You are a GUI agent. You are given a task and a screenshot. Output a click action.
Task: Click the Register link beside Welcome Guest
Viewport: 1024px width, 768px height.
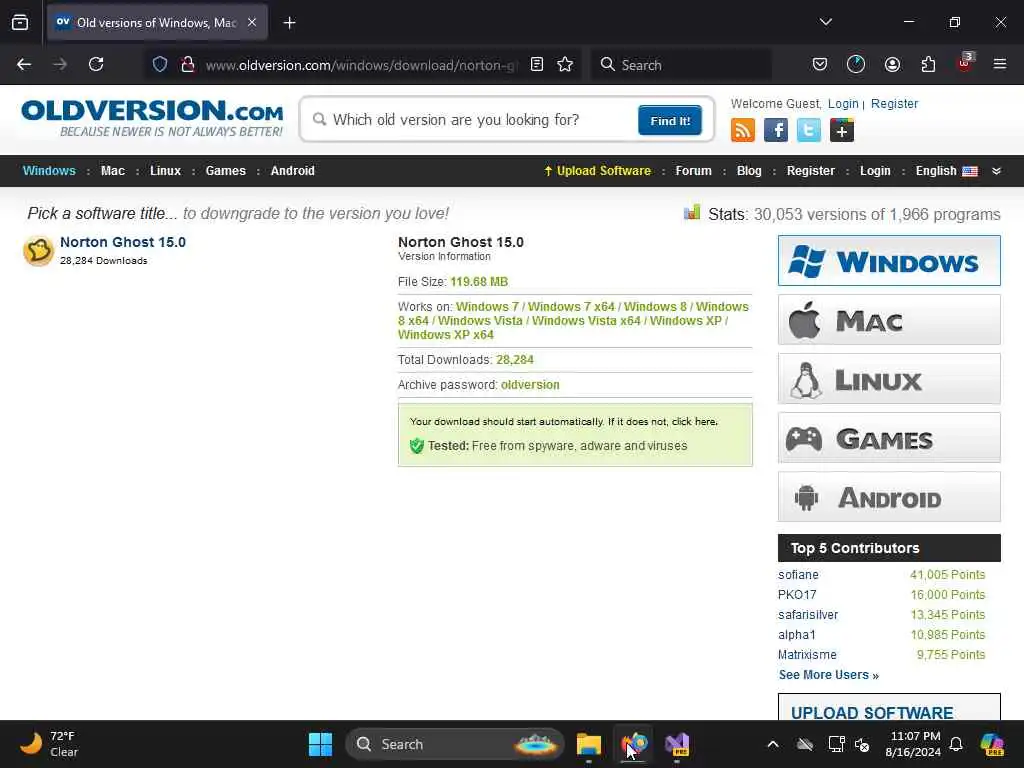point(894,104)
